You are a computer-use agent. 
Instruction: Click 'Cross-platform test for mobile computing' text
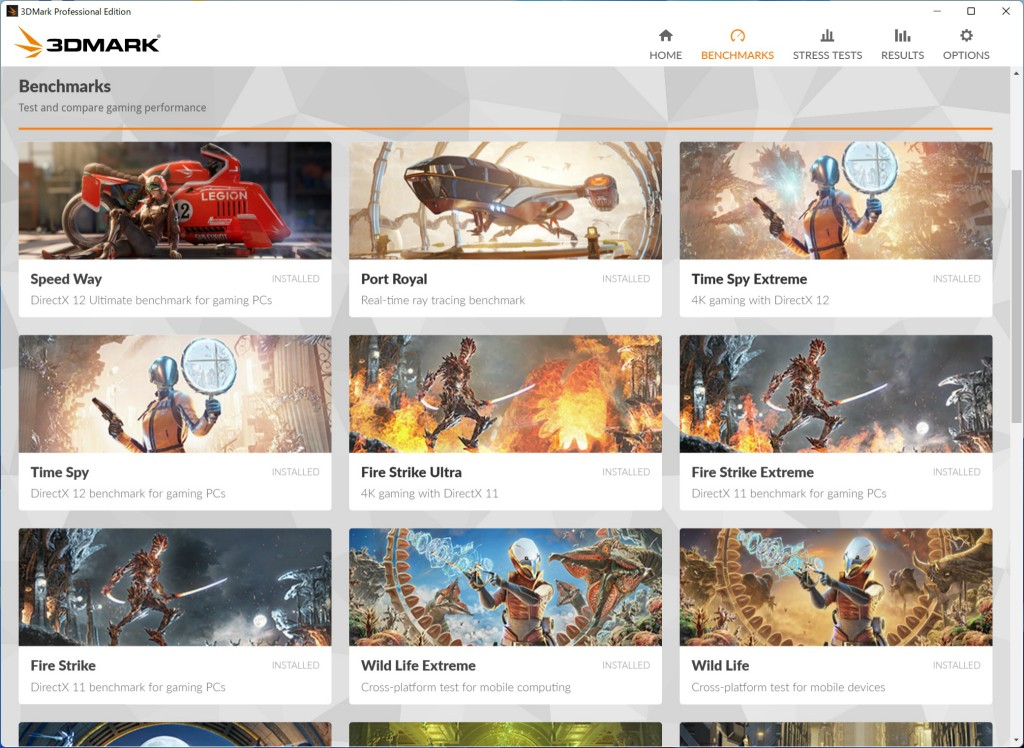point(466,687)
